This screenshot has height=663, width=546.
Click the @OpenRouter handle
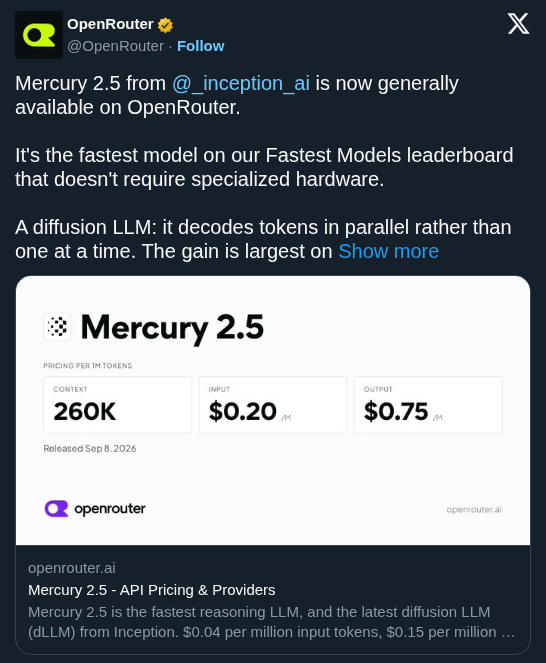click(115, 46)
